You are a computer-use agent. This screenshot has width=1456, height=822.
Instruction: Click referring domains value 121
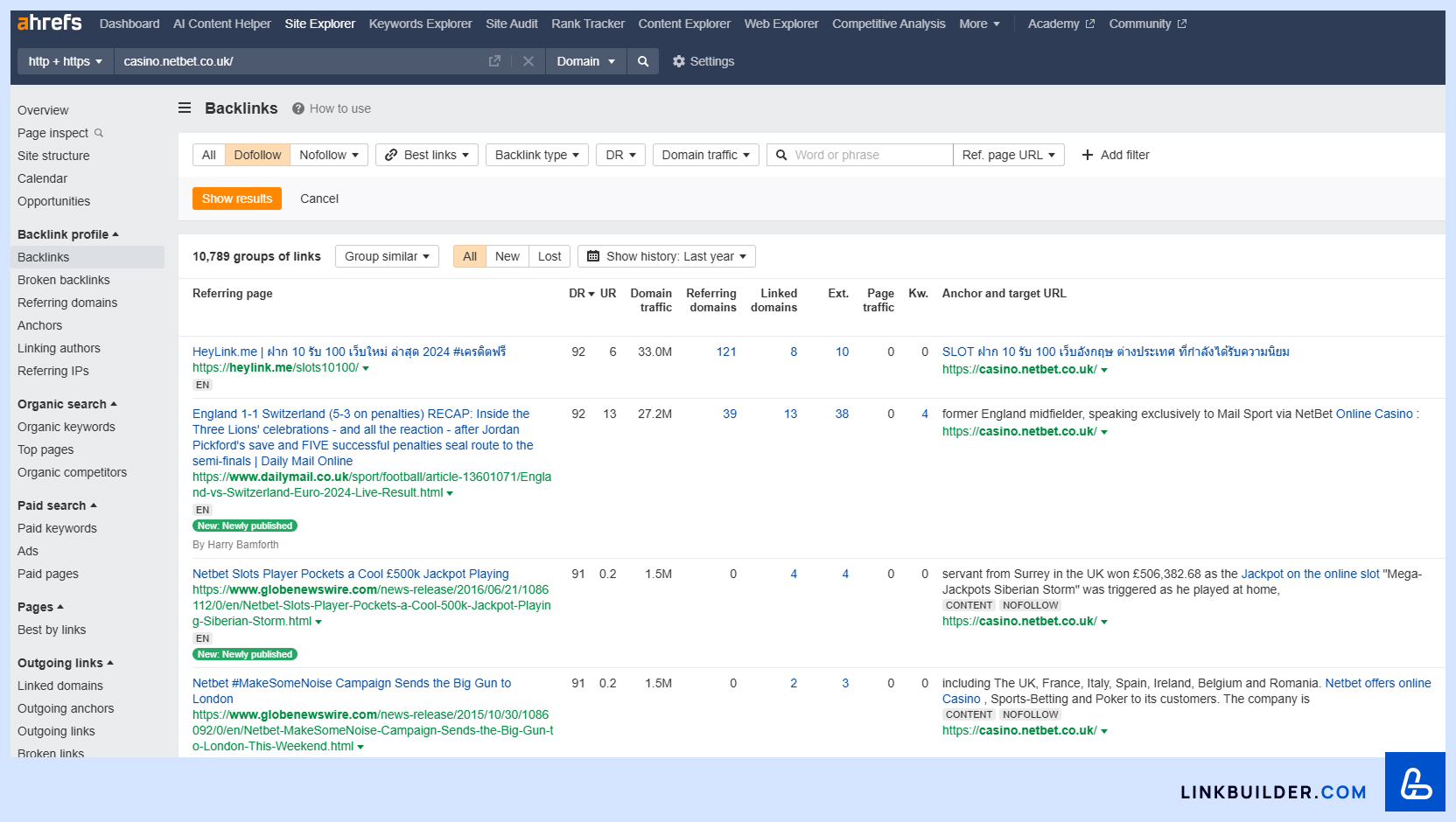[726, 352]
